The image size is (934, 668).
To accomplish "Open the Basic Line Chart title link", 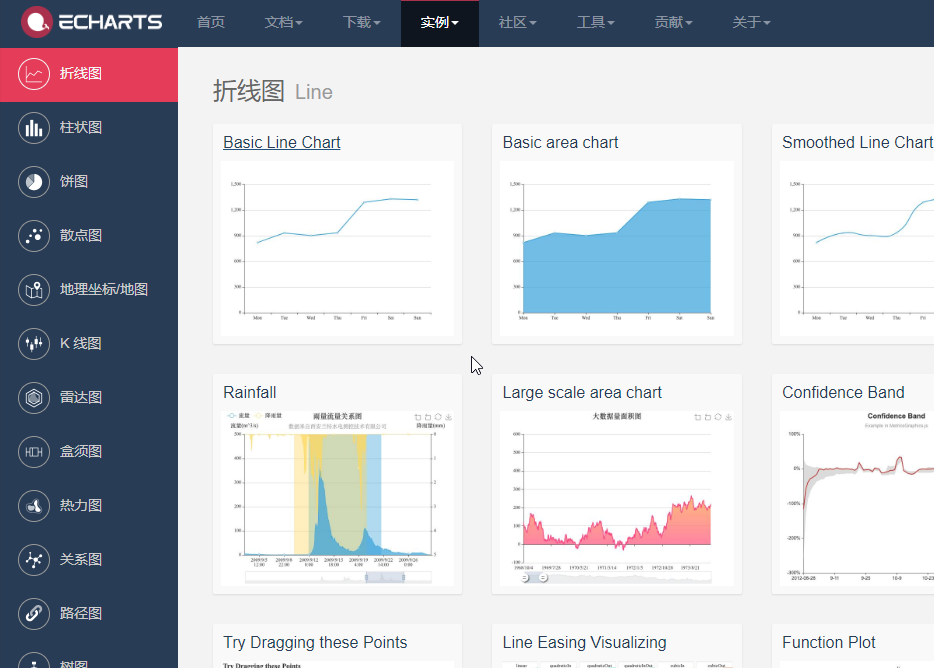I will [282, 143].
